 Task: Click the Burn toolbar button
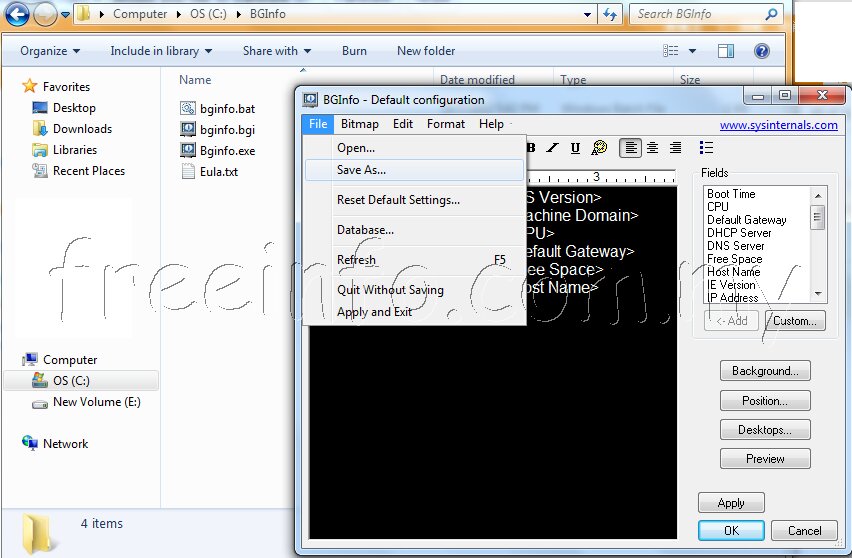[x=354, y=51]
